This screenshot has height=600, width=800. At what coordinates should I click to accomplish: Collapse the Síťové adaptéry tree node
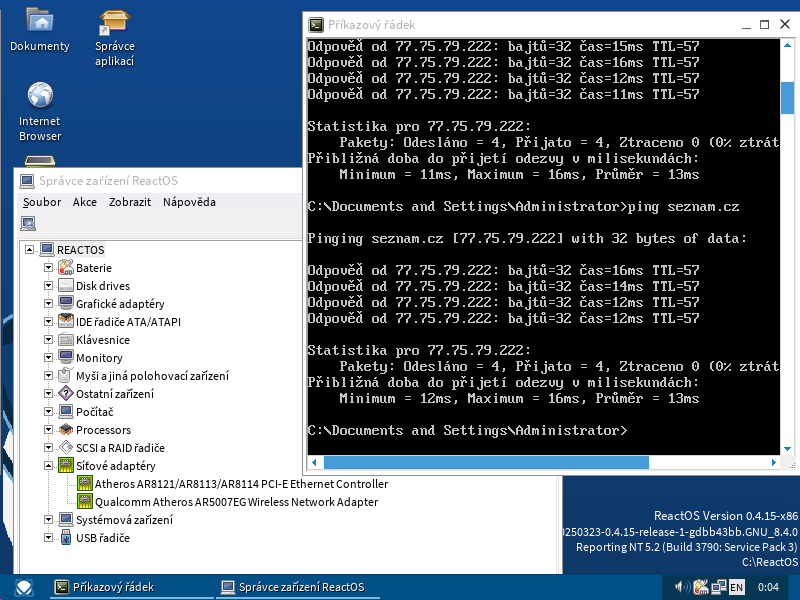click(48, 466)
